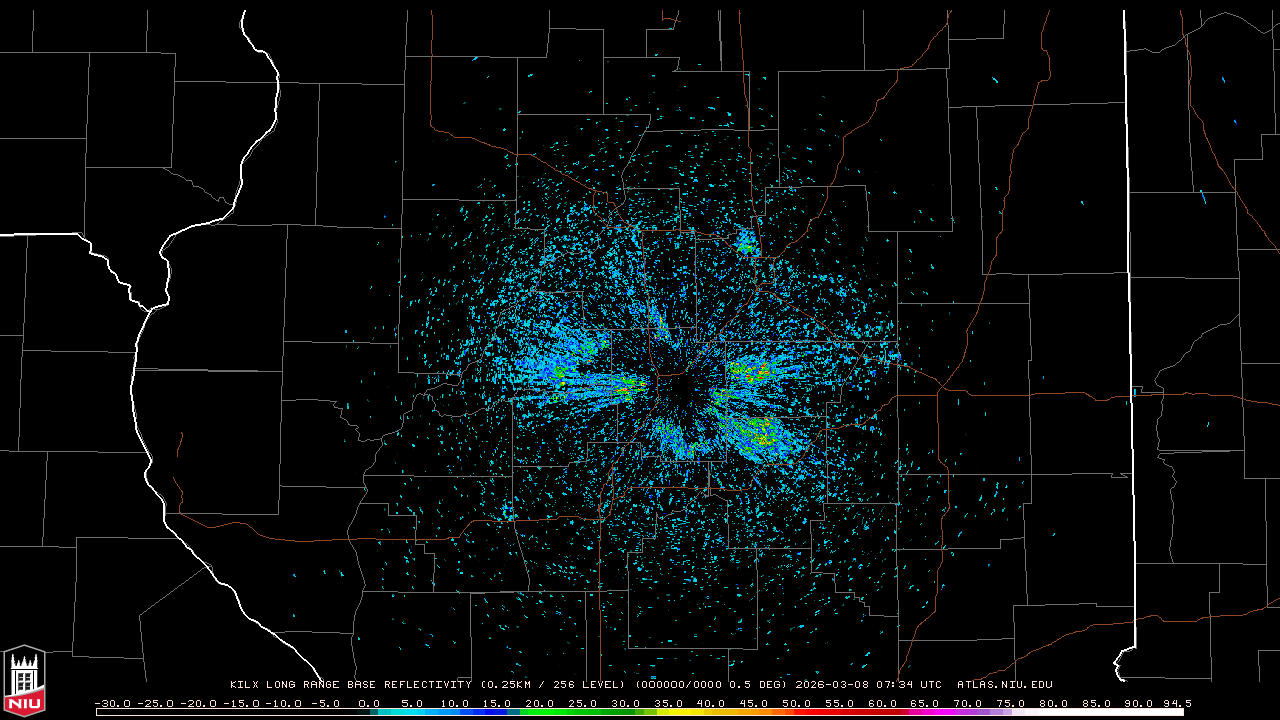Click the '(0.25KM / 256 LEVEL)' resolution text
Screen dimensions: 1280x720
pyautogui.click(x=552, y=685)
